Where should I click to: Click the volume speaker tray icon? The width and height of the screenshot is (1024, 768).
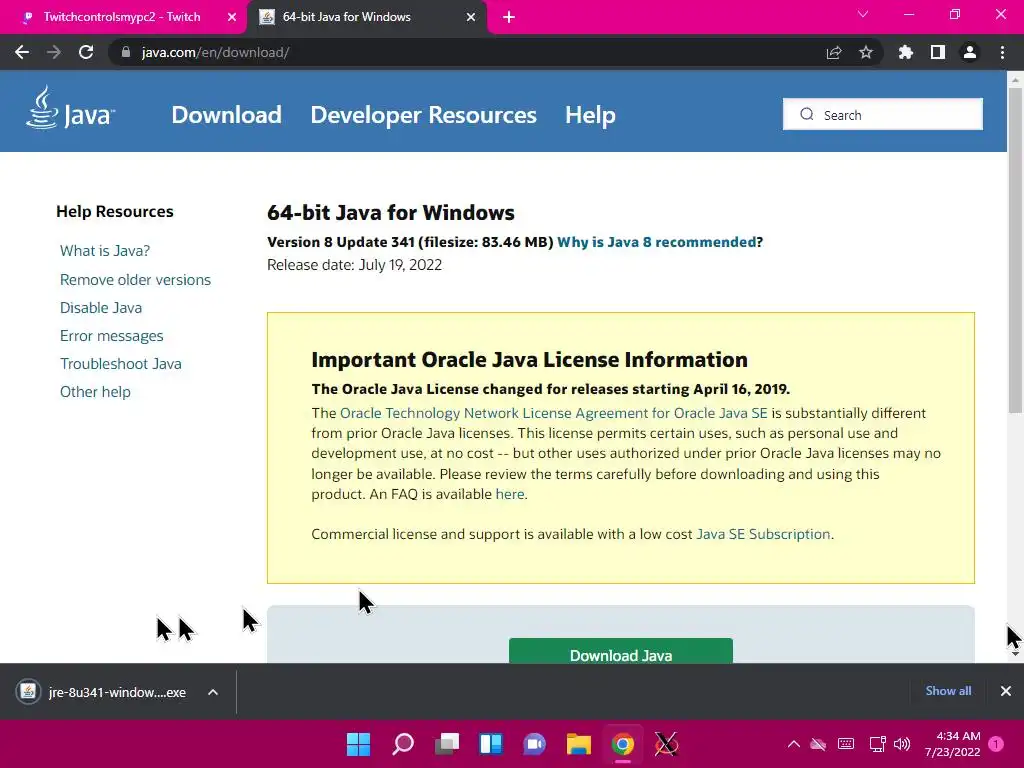[902, 744]
